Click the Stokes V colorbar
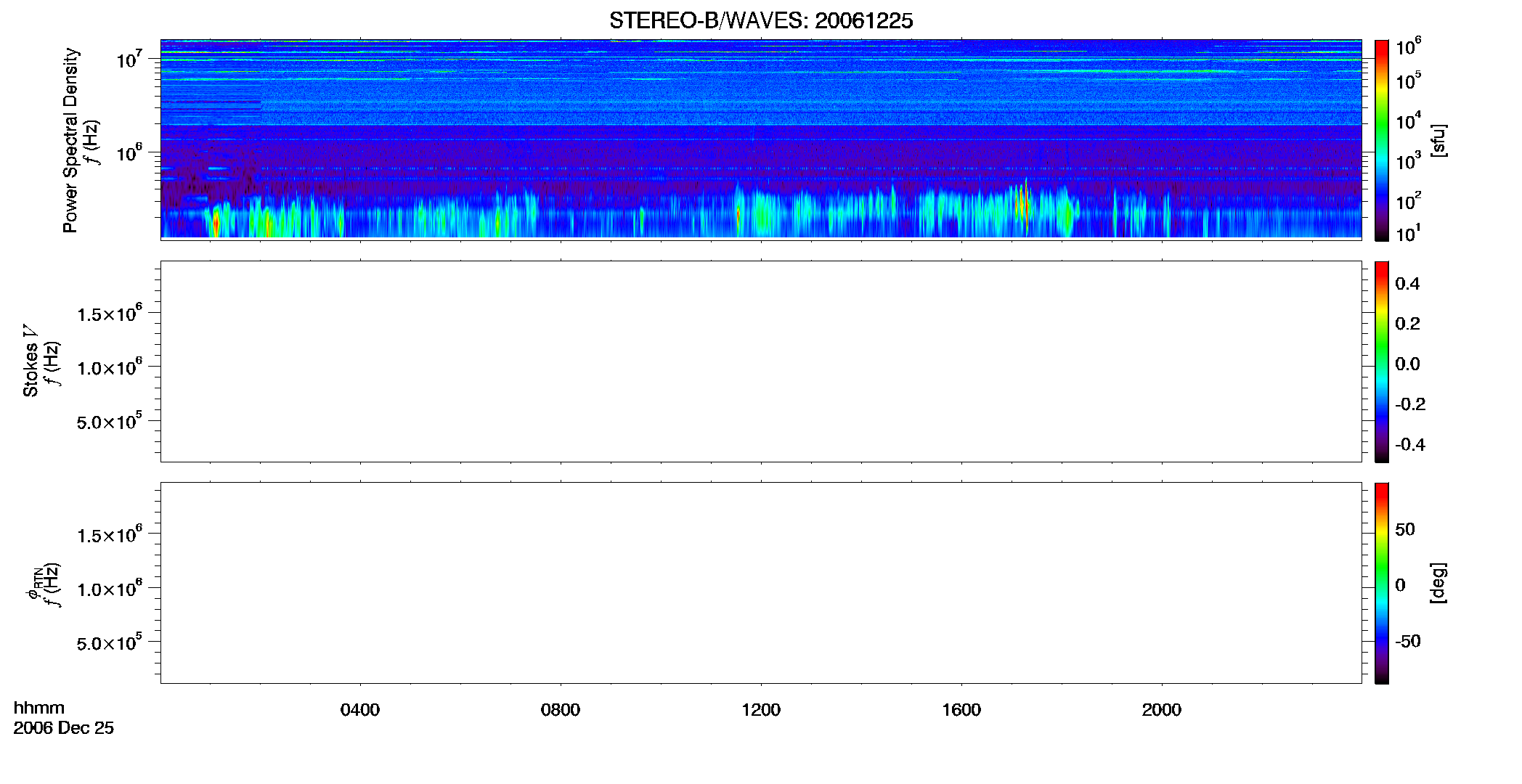 [1381, 362]
